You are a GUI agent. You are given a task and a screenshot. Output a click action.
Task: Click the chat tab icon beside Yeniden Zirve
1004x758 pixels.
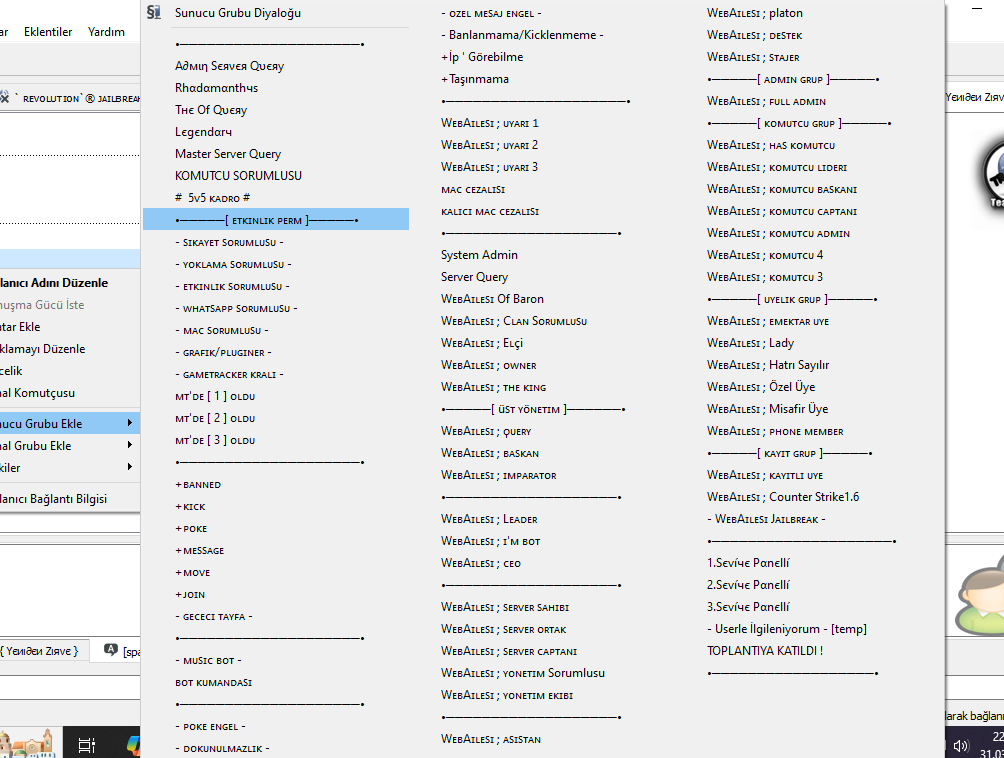(x=111, y=650)
